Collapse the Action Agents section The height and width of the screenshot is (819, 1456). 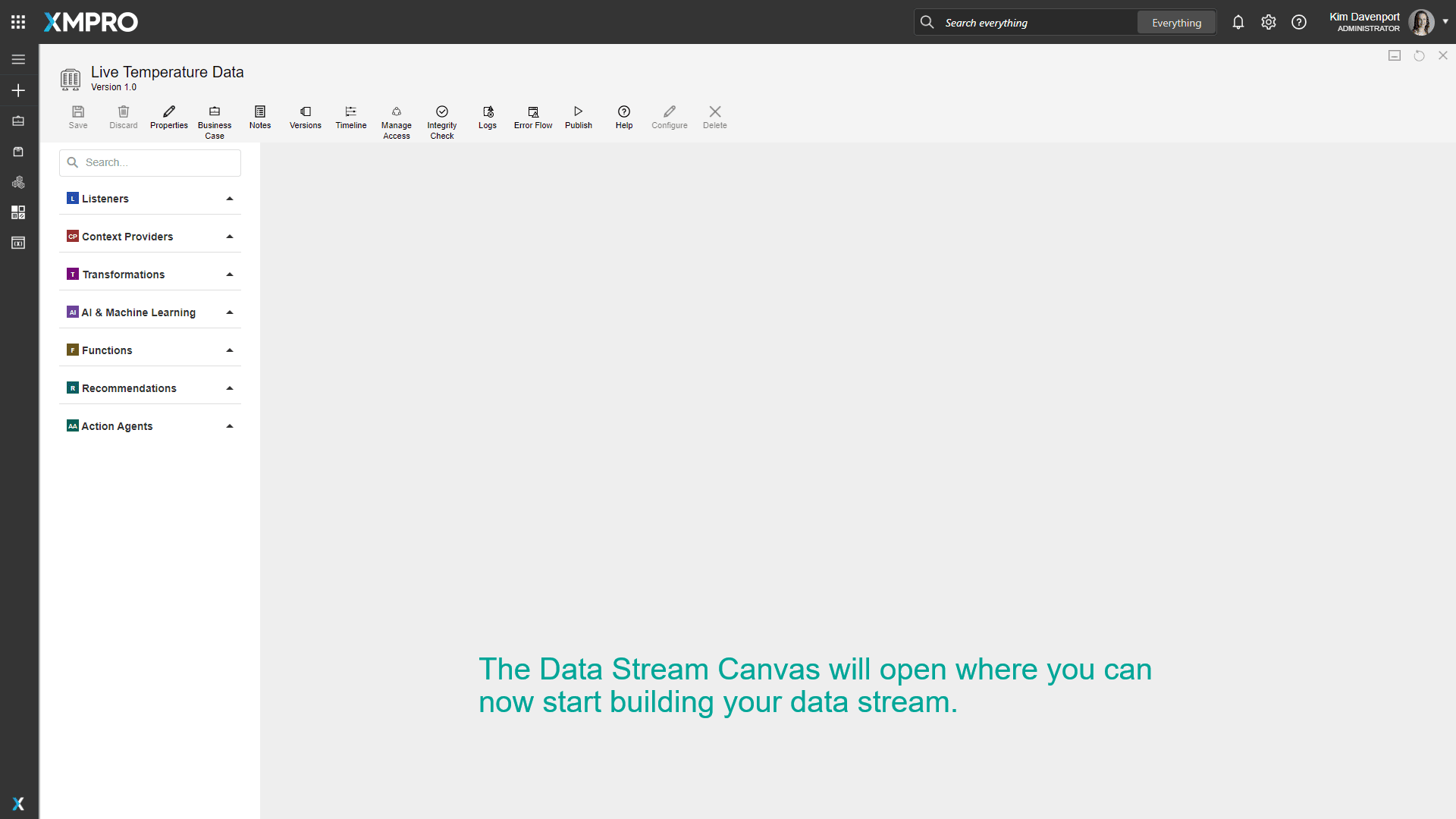click(229, 425)
